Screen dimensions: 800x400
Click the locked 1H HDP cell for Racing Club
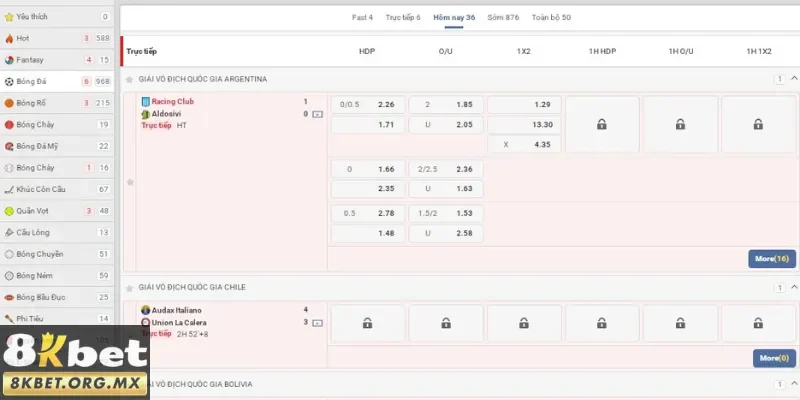(x=602, y=124)
